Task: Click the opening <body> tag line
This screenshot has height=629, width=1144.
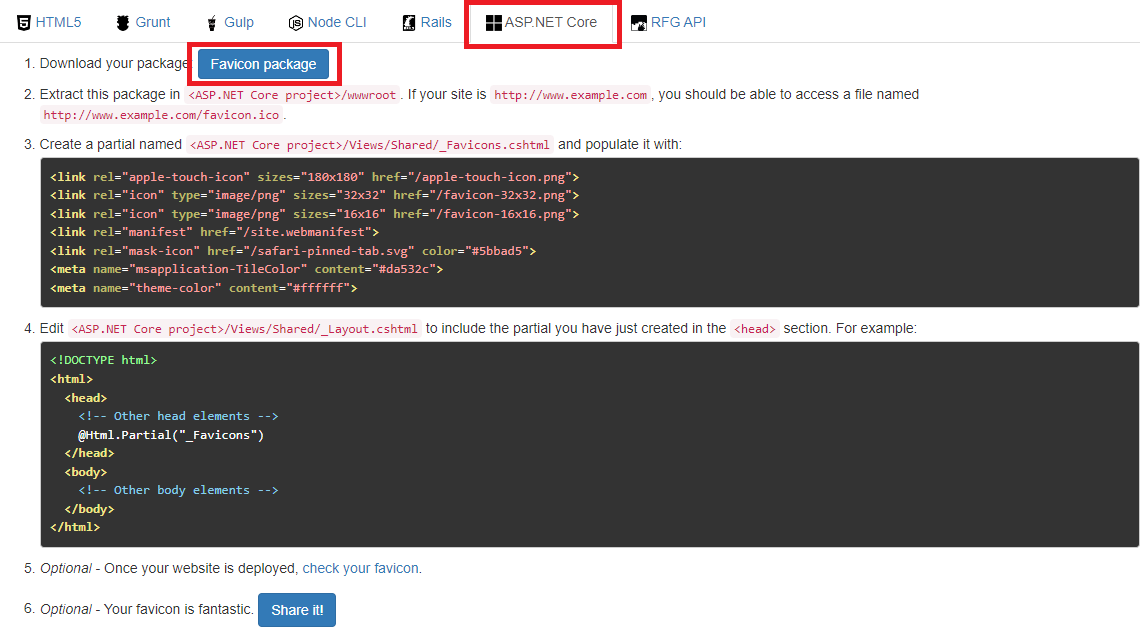Action: [86, 472]
